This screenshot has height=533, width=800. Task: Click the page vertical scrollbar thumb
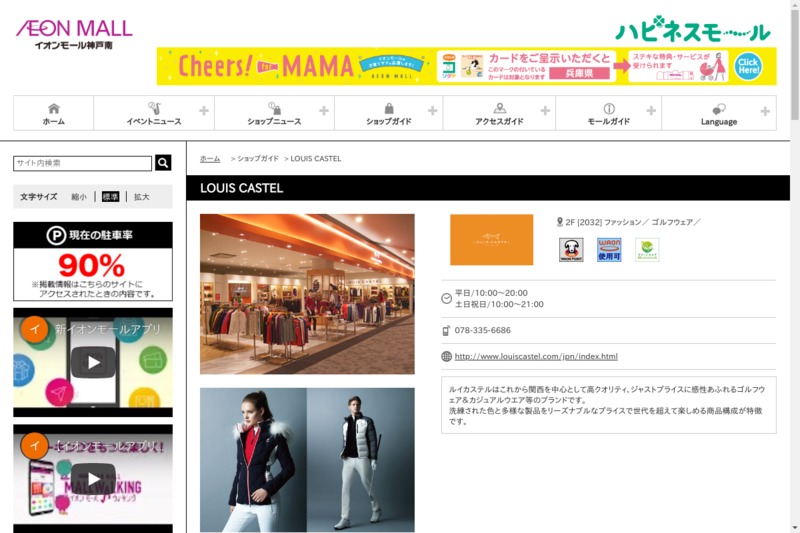coord(795,65)
